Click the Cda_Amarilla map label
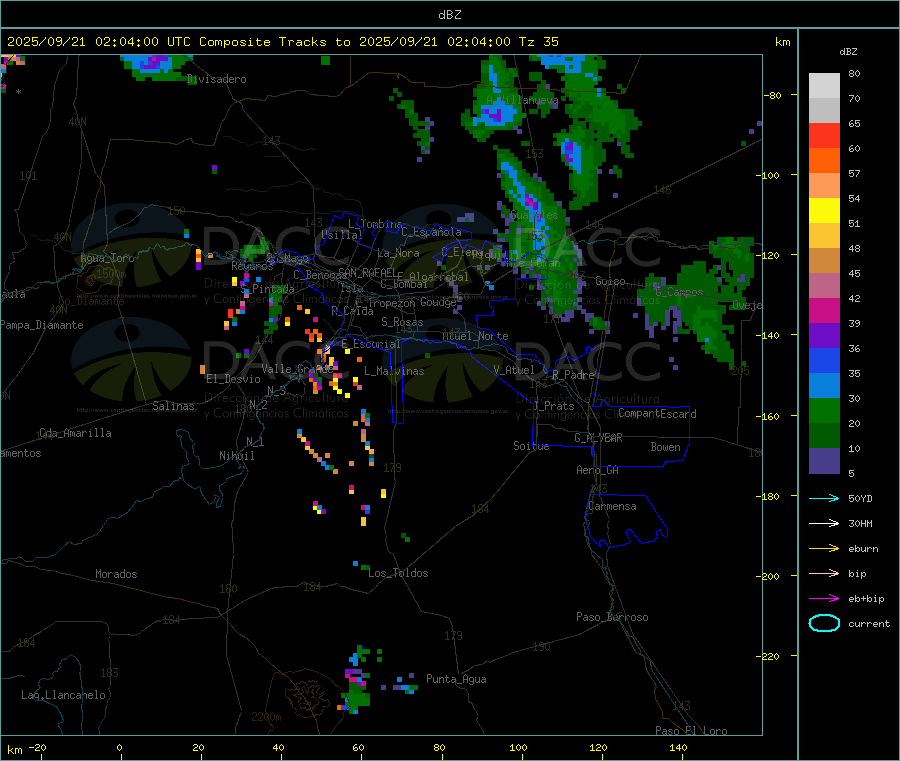 [75, 433]
